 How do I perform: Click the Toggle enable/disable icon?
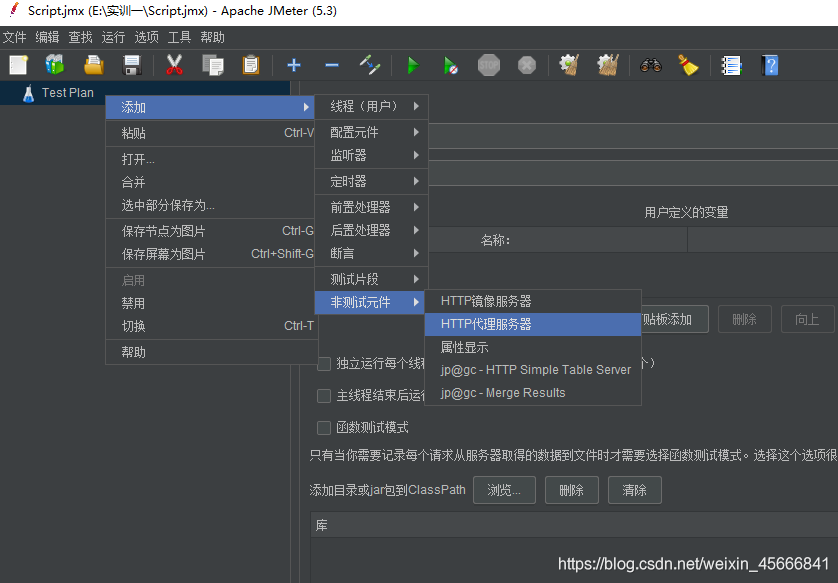pyautogui.click(x=370, y=65)
